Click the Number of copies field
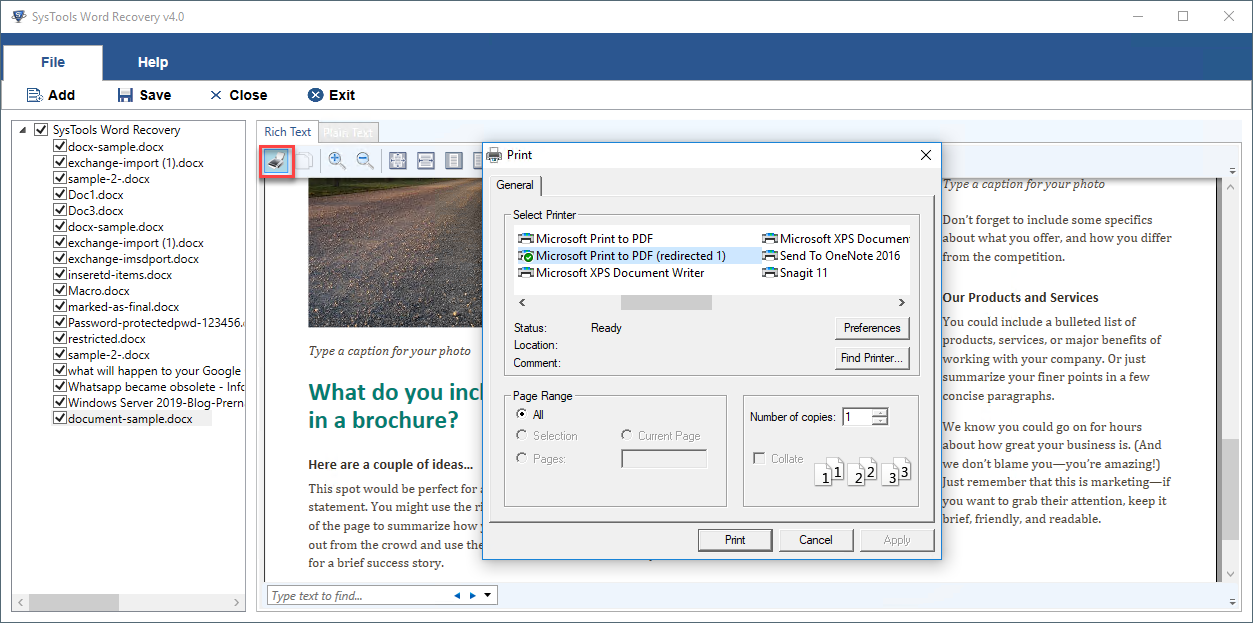This screenshot has width=1253, height=623. pos(857,417)
